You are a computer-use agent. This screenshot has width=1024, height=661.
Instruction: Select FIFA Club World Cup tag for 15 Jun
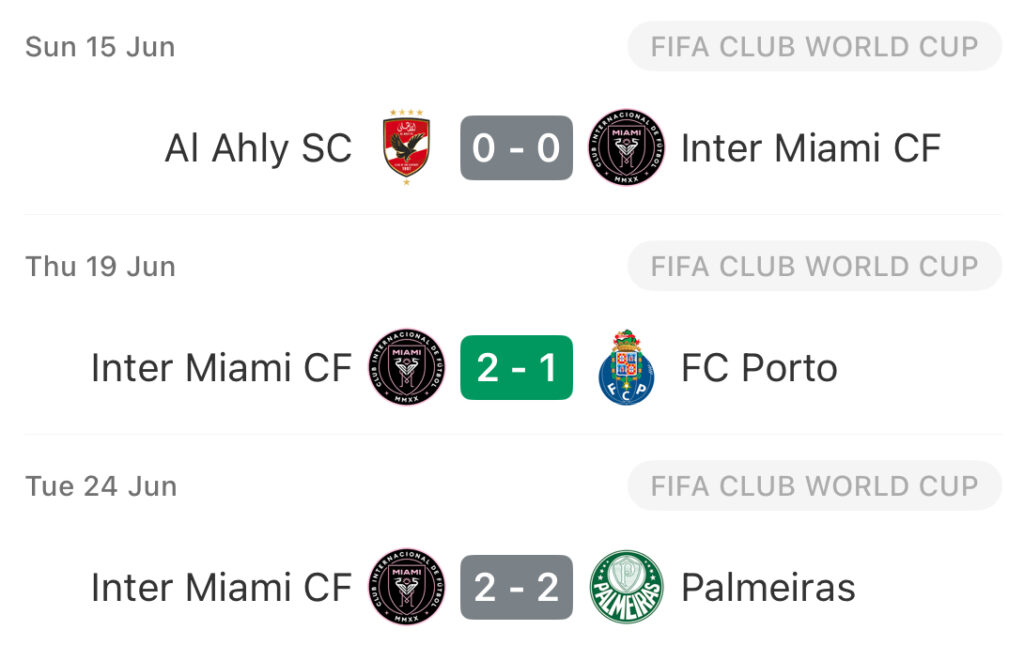coord(814,46)
